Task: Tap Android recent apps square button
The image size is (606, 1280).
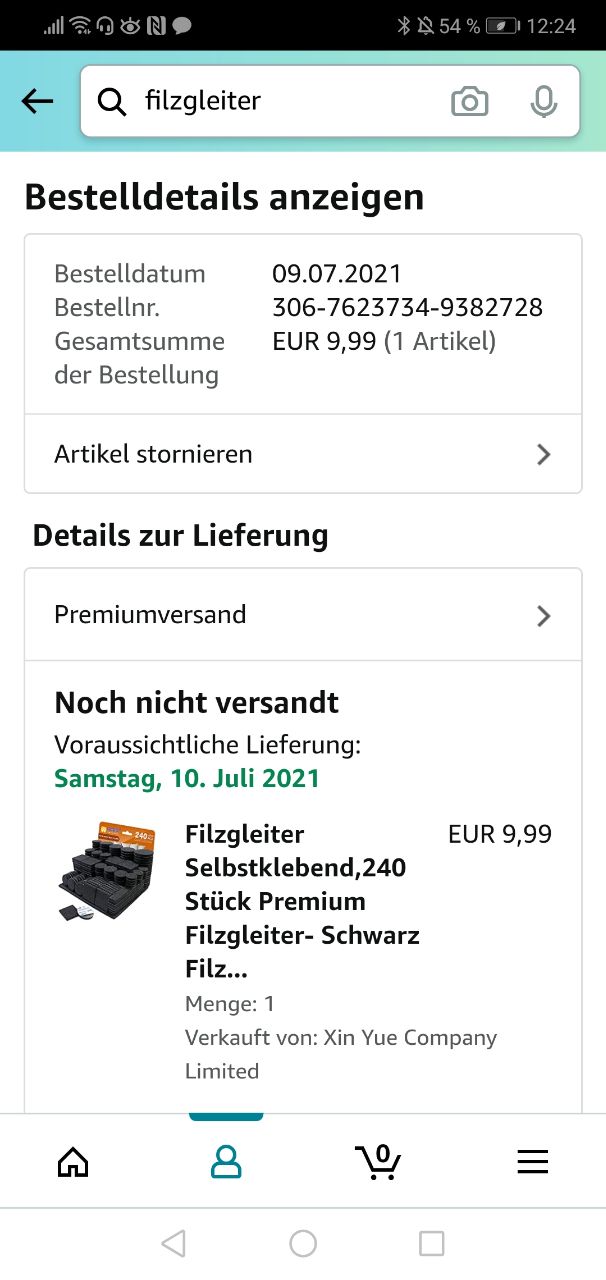Action: point(431,1243)
